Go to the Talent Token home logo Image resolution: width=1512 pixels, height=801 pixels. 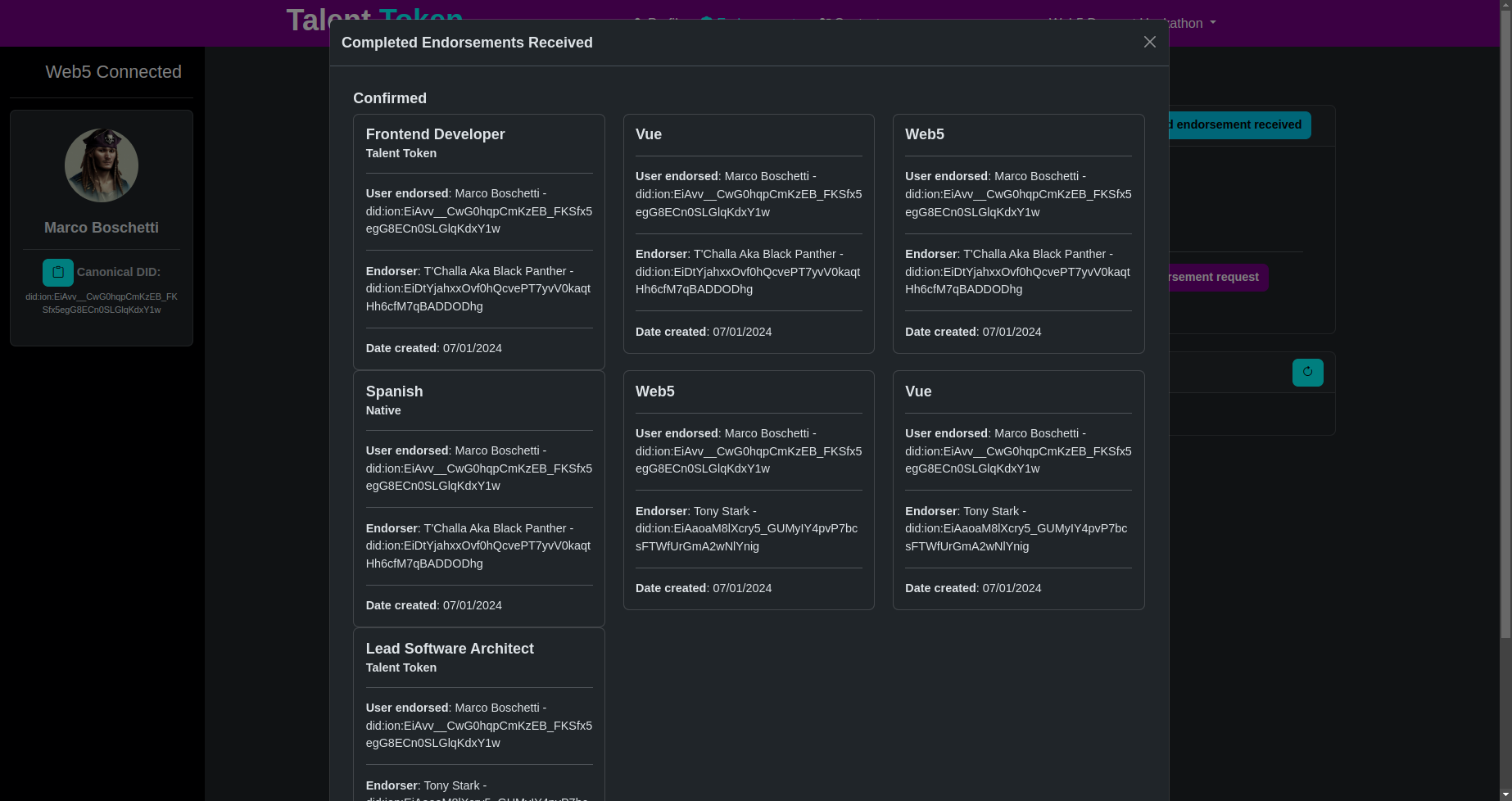click(375, 20)
